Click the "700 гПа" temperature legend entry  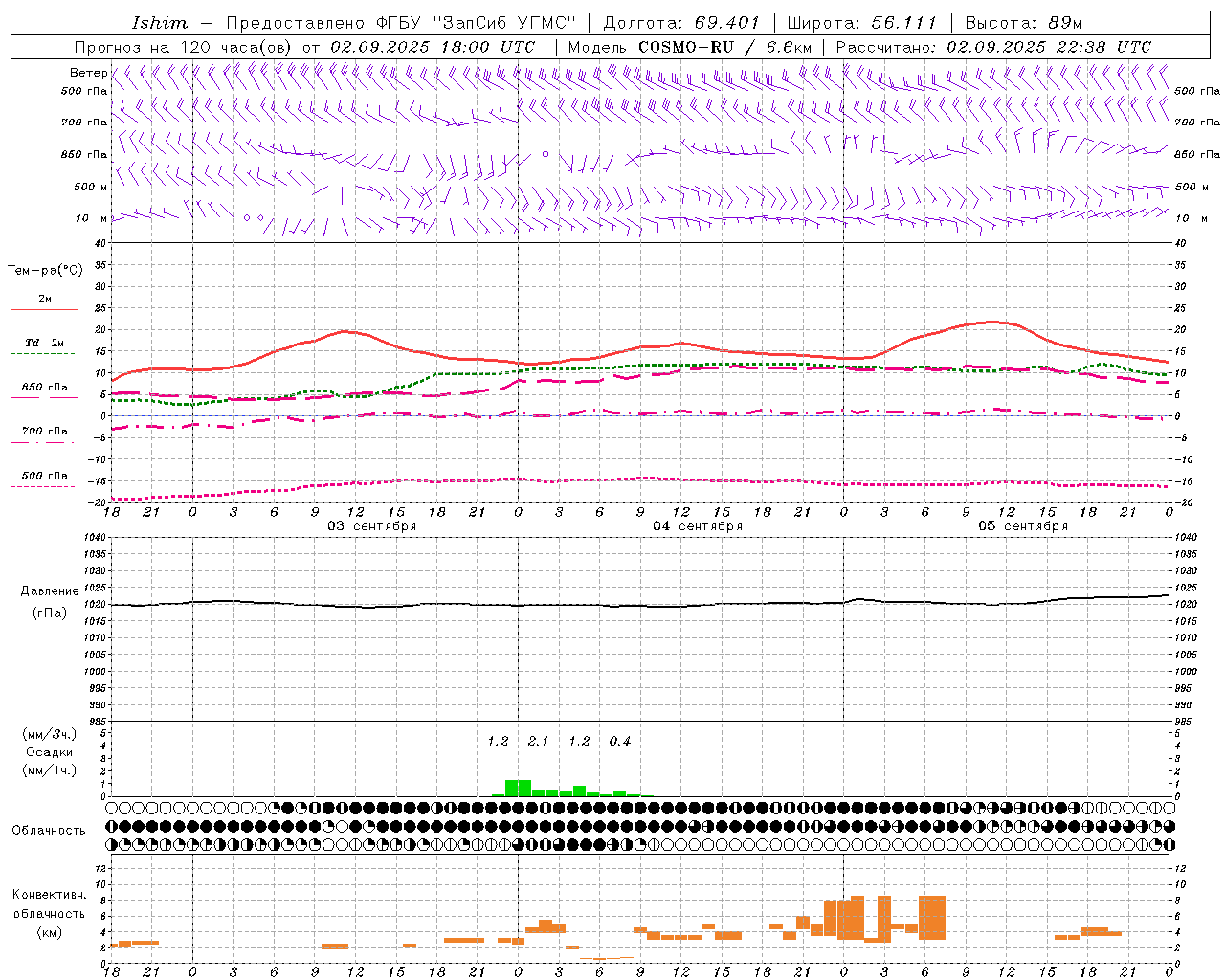click(x=44, y=432)
